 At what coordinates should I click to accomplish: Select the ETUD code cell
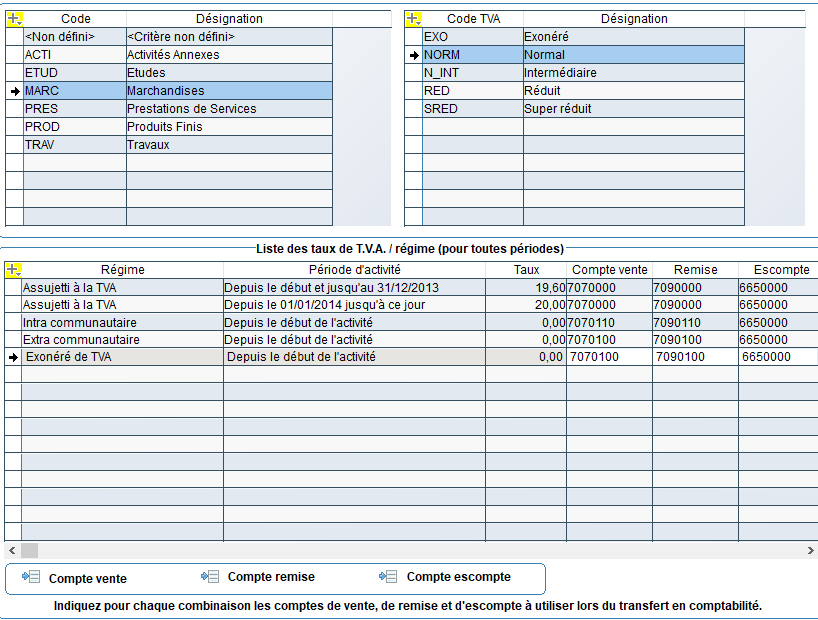click(x=75, y=73)
